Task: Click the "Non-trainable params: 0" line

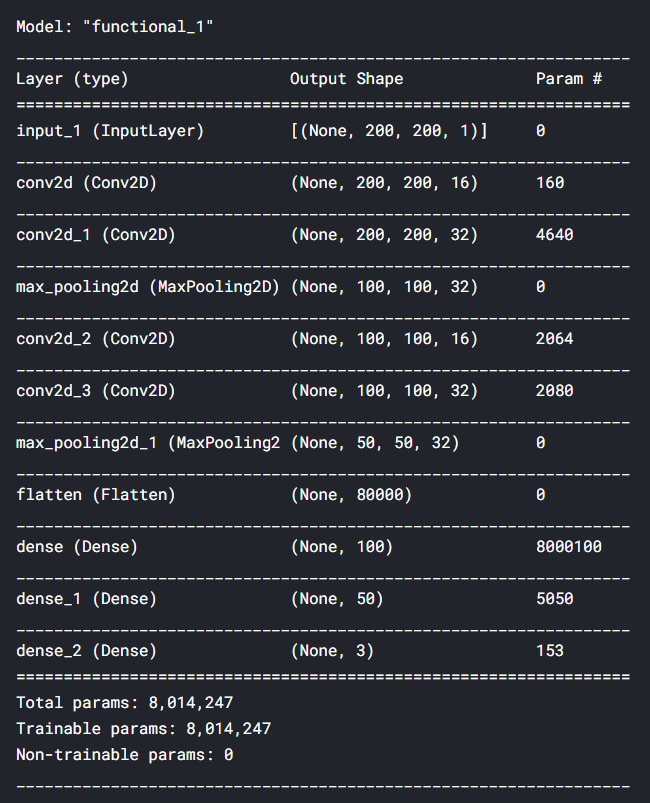Action: pos(124,755)
